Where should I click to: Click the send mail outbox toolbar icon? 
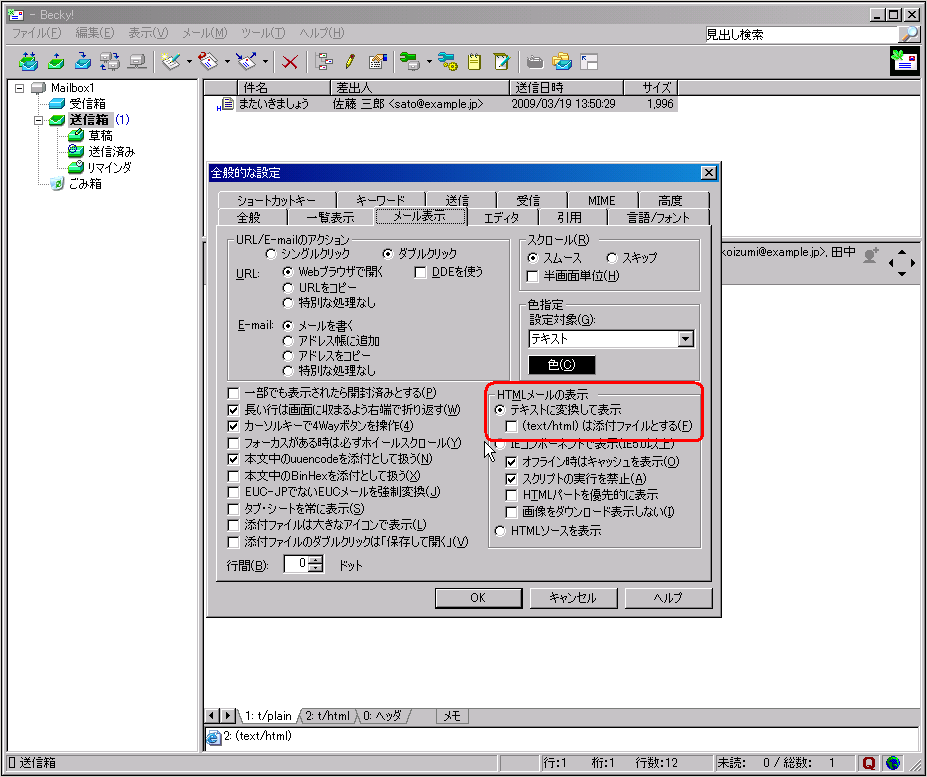[56, 61]
